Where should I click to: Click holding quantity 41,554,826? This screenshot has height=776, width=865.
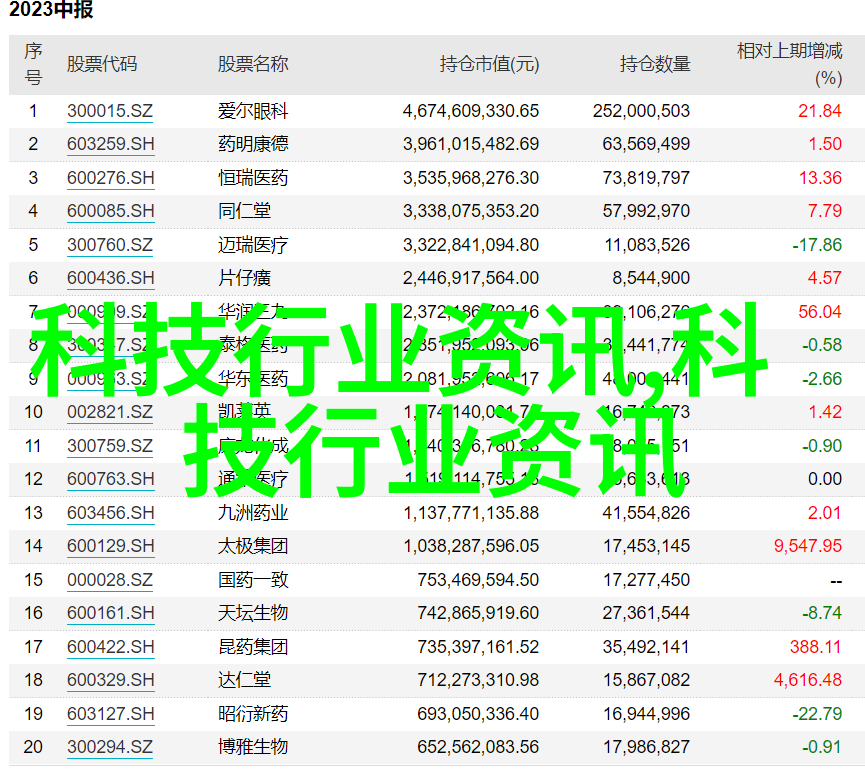click(646, 513)
